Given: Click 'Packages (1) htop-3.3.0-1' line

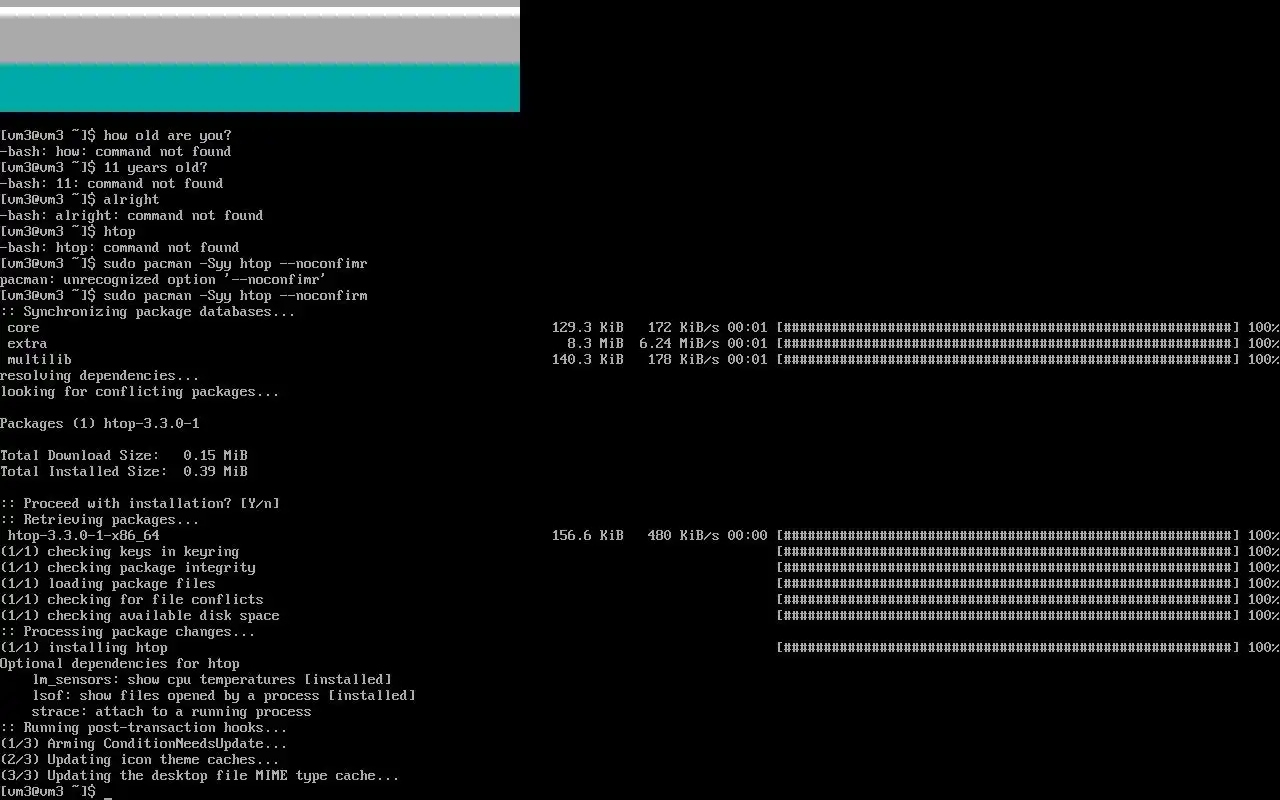Looking at the screenshot, I should coord(100,424).
